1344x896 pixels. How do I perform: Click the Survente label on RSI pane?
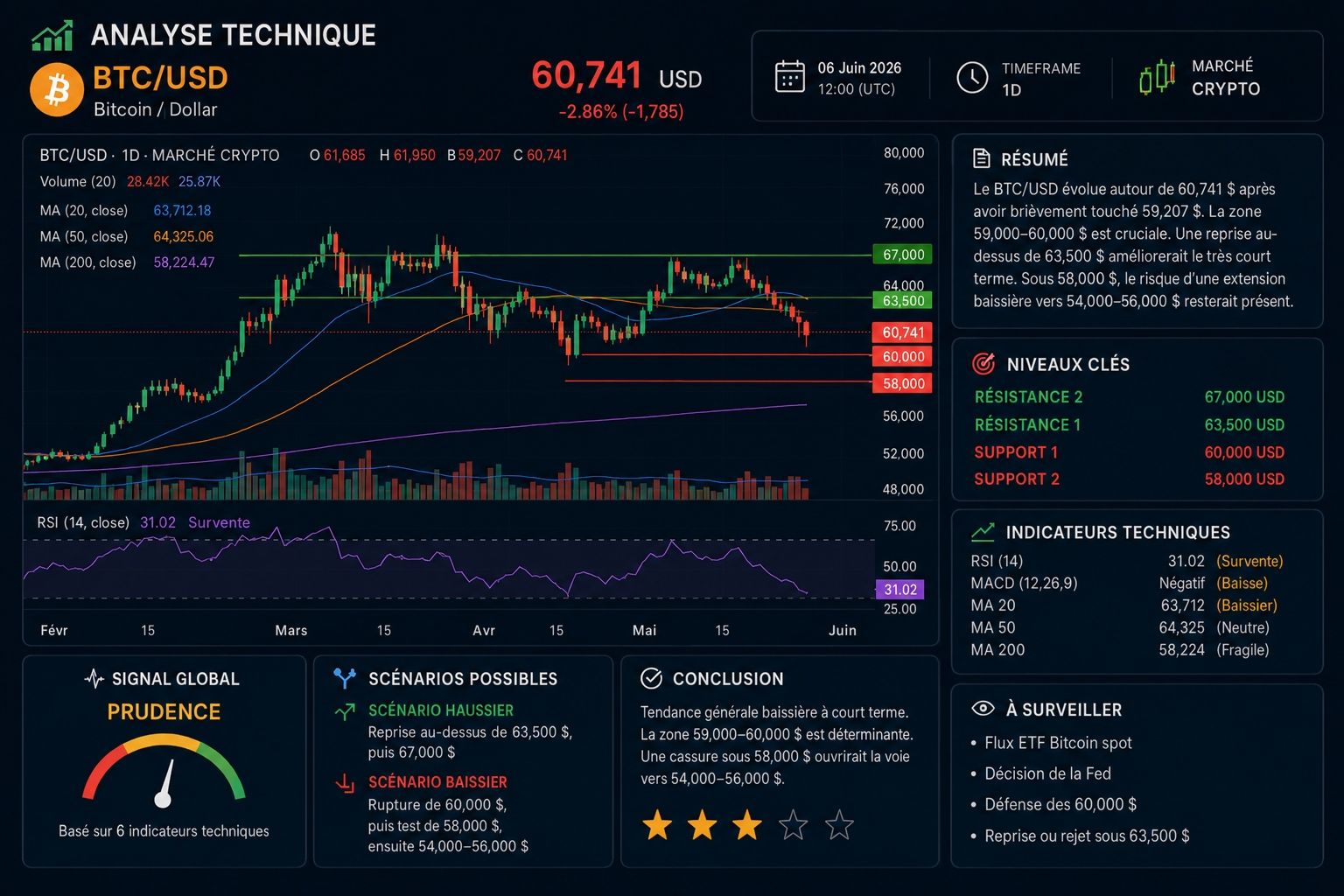219,522
